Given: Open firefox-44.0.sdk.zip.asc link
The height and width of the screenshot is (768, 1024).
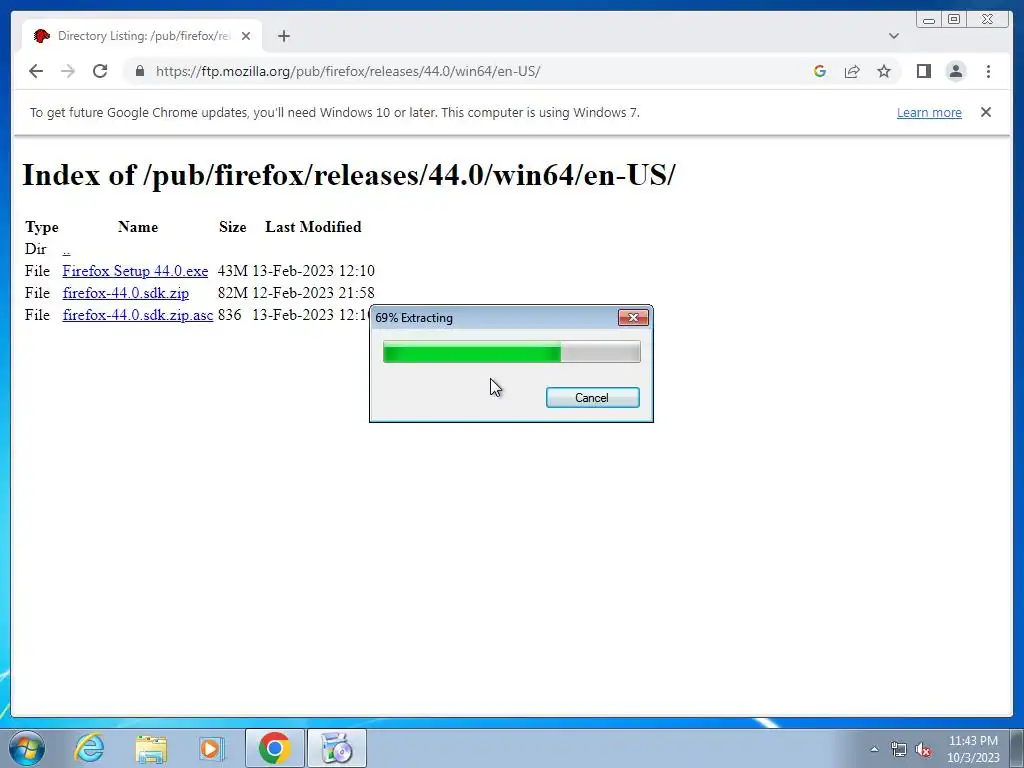Looking at the screenshot, I should pyautogui.click(x=138, y=315).
